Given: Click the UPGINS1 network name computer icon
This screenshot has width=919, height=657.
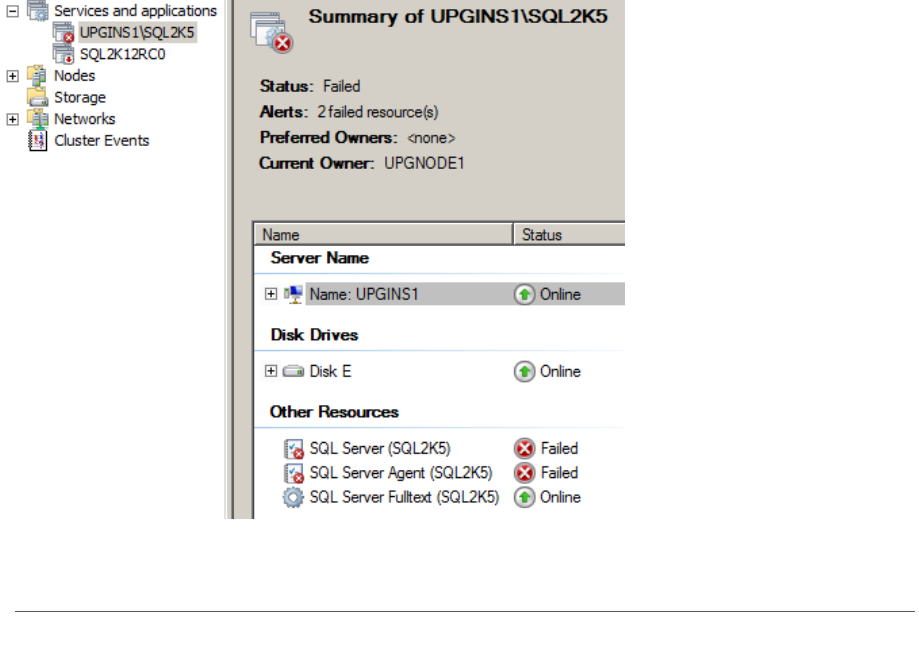Looking at the screenshot, I should [x=294, y=294].
